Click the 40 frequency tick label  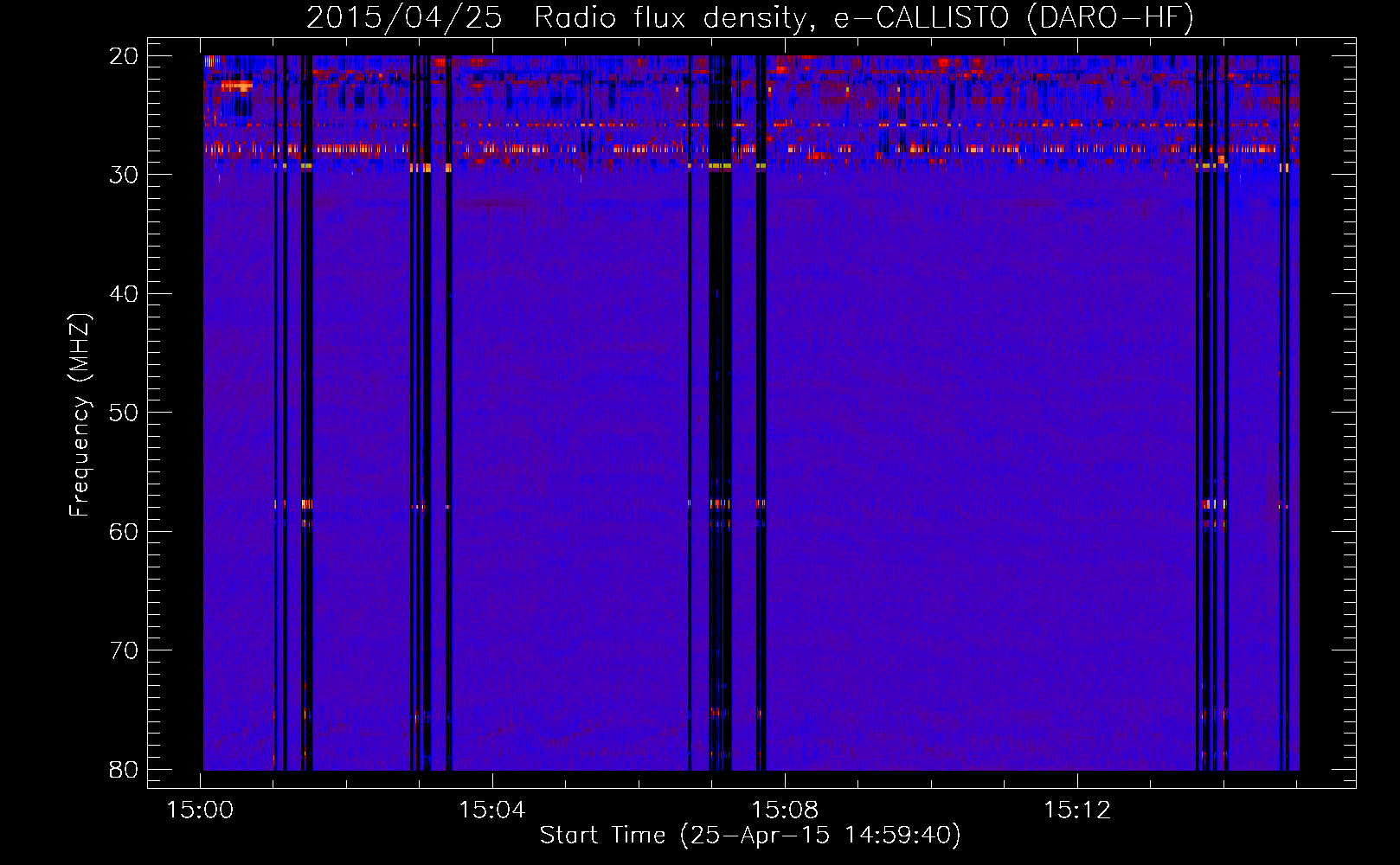pos(124,294)
